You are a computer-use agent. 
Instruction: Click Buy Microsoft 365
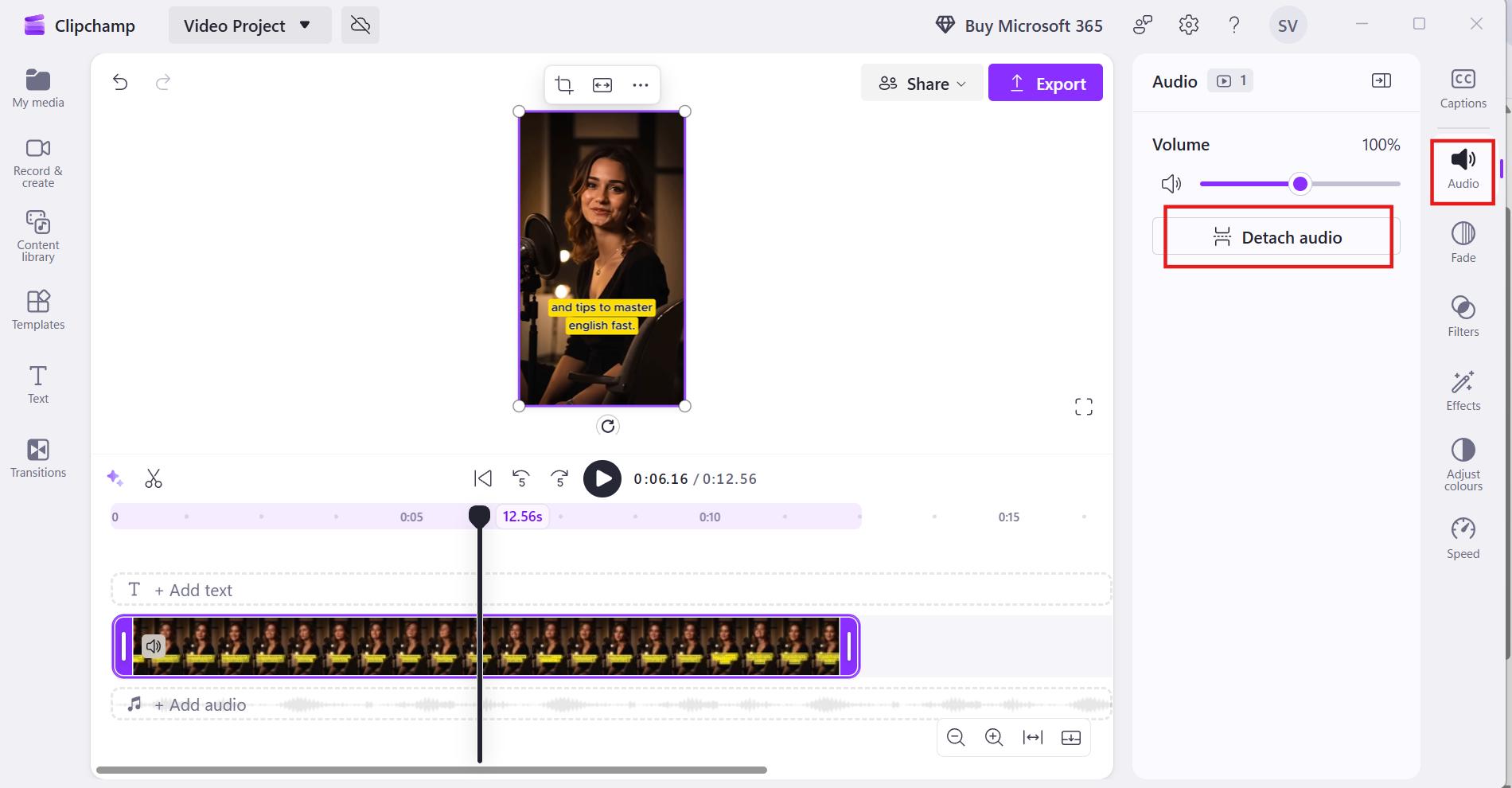coord(1019,25)
